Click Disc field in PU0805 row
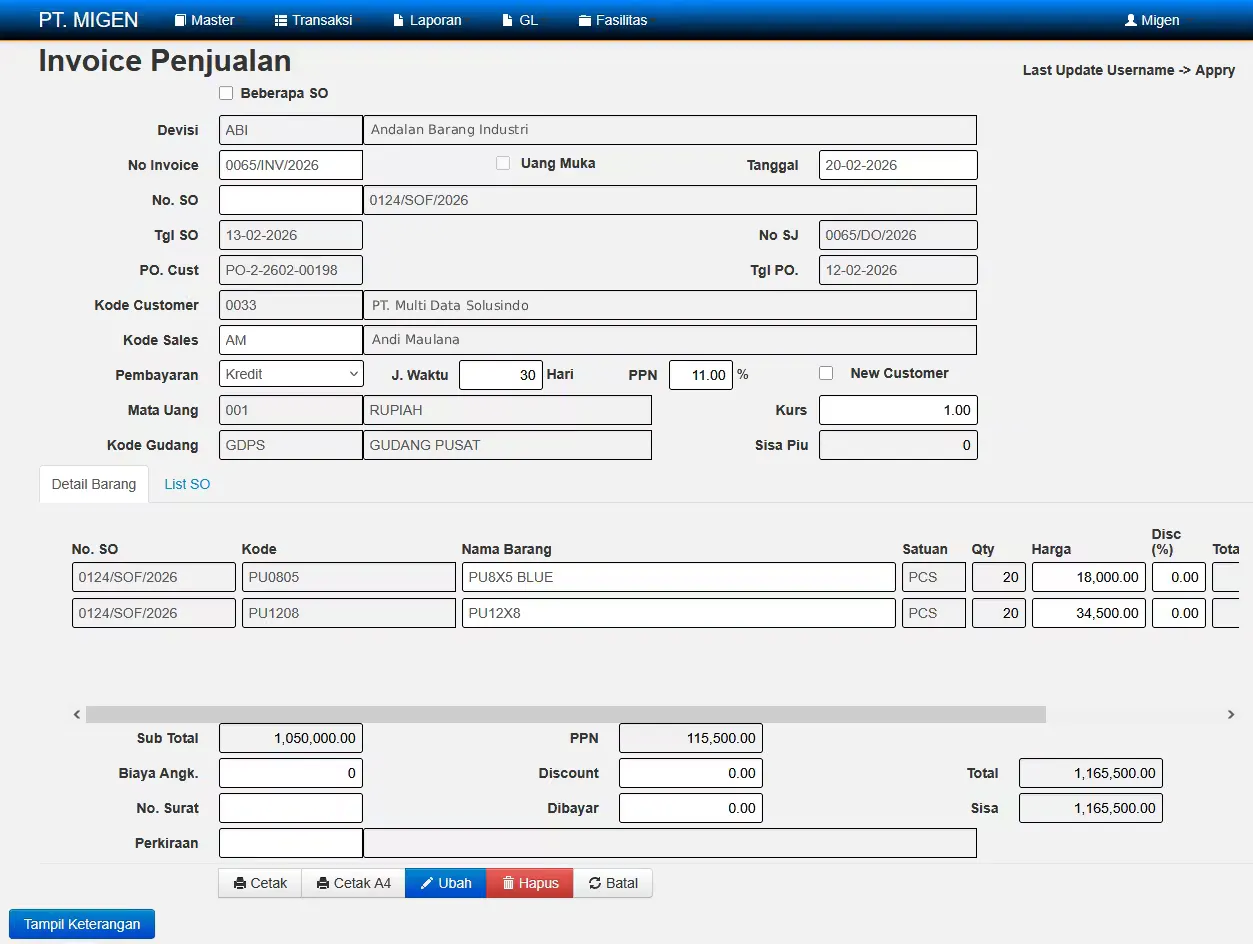Image resolution: width=1253 pixels, height=944 pixels. click(1179, 577)
